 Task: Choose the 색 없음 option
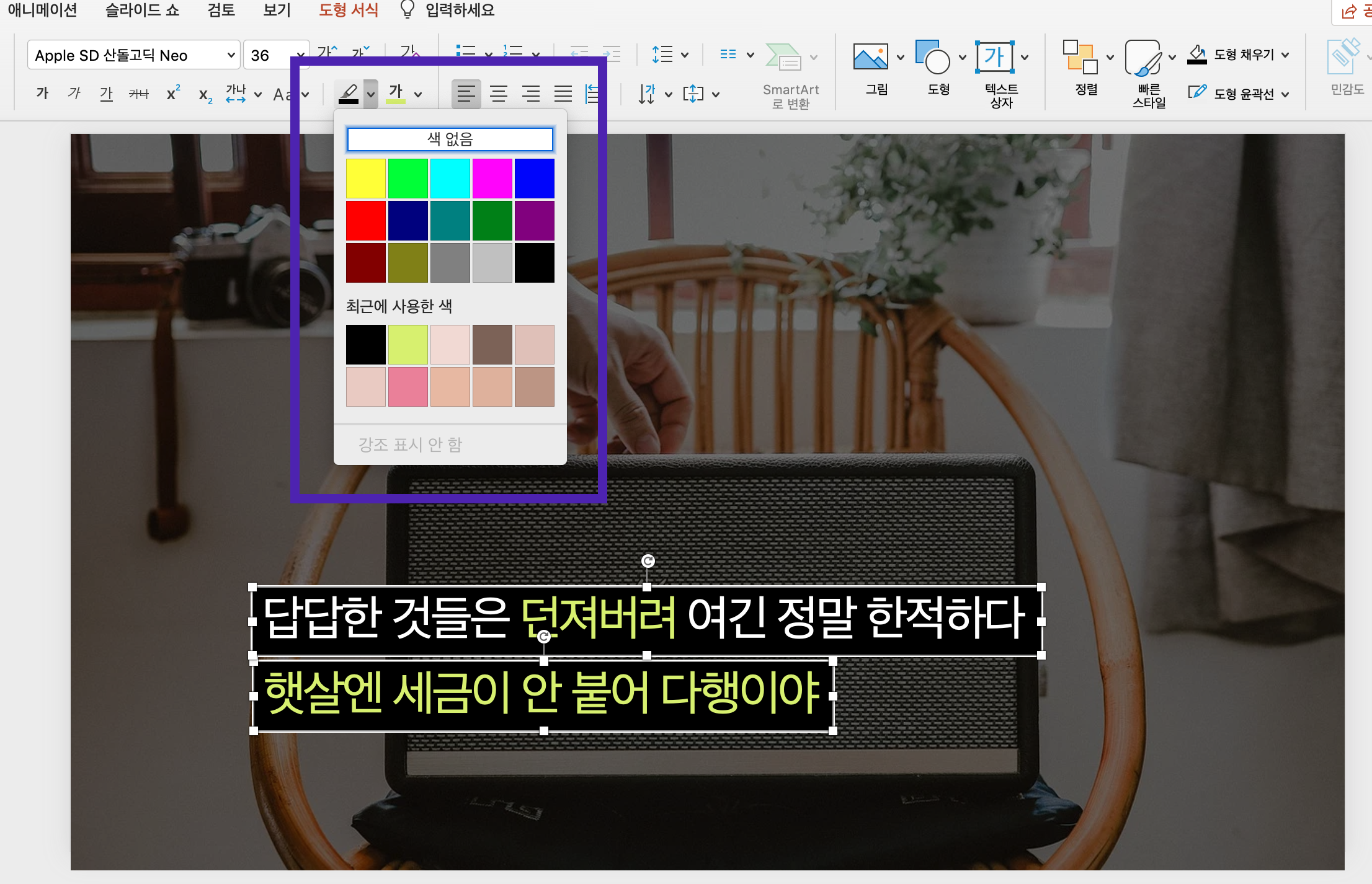[450, 139]
